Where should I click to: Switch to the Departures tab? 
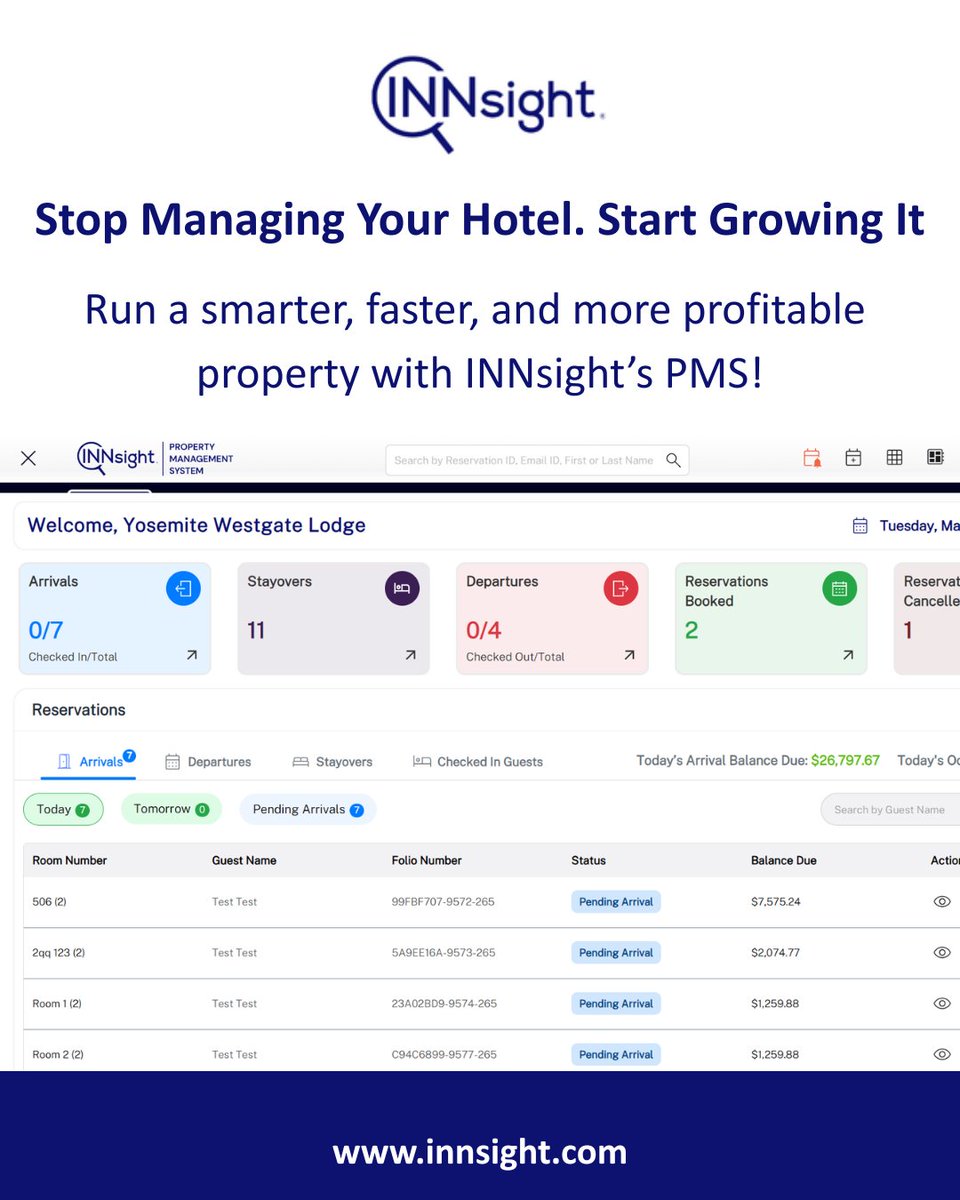tap(208, 762)
